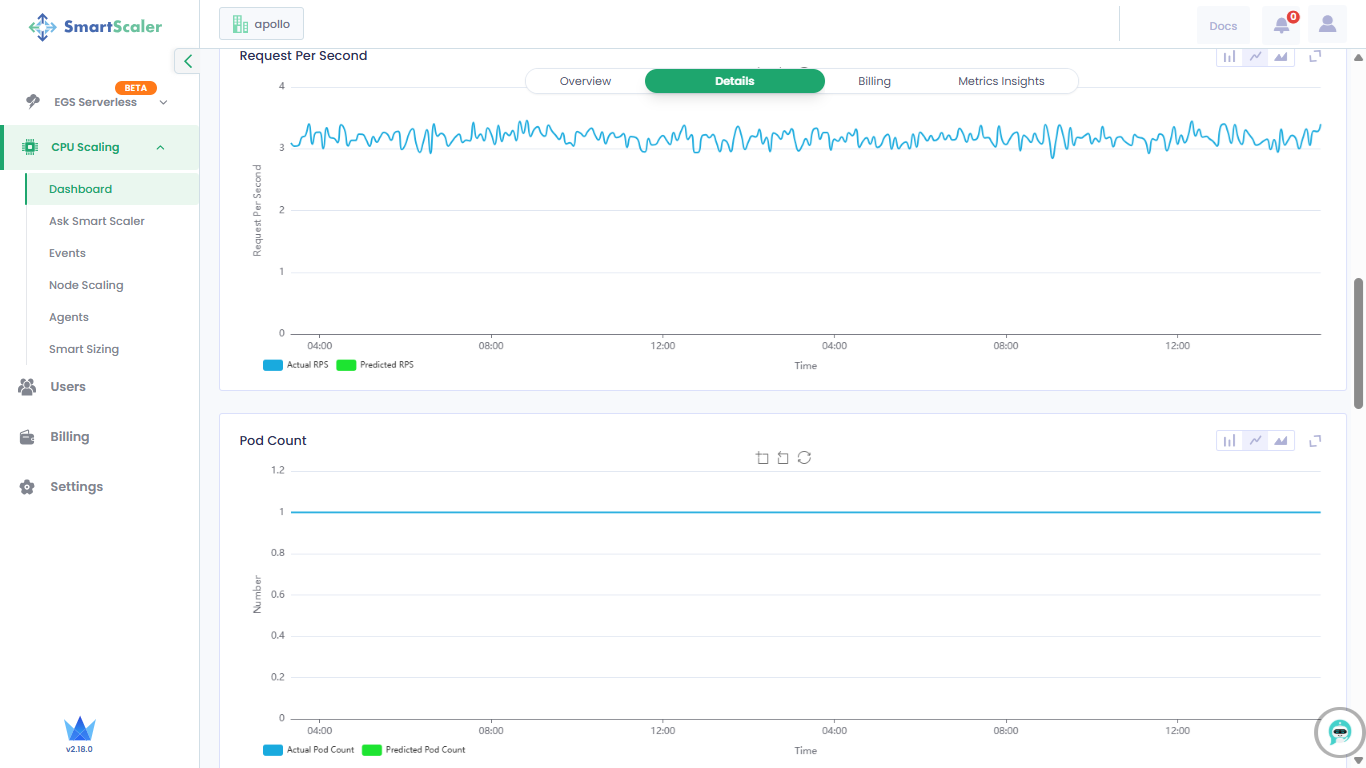The image size is (1366, 768).
Task: Switch Pod Count chart to area view
Action: (1281, 441)
